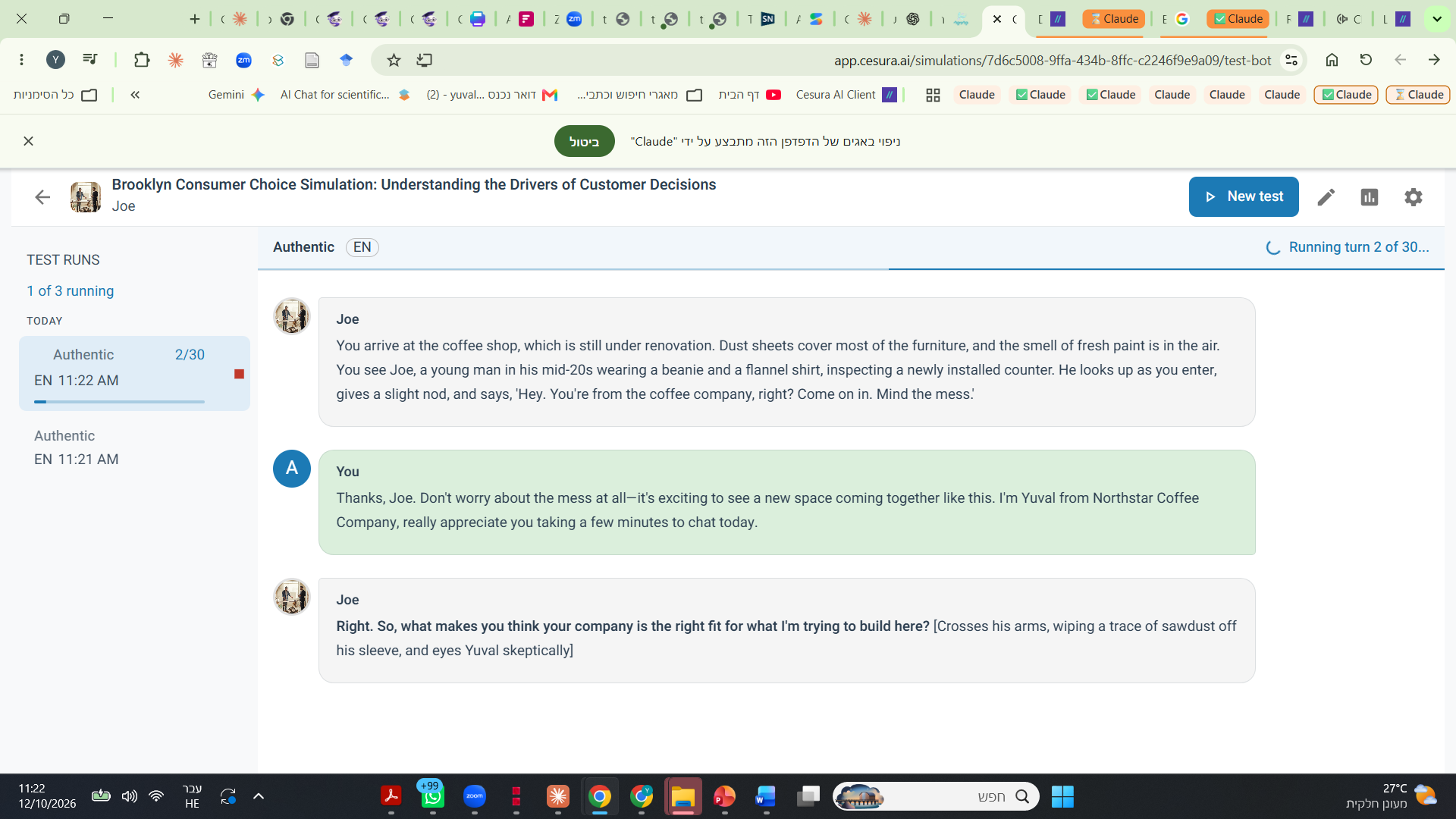Open the מאגרי חיפוש bookmark folder
The width and height of the screenshot is (1456, 819).
639,95
